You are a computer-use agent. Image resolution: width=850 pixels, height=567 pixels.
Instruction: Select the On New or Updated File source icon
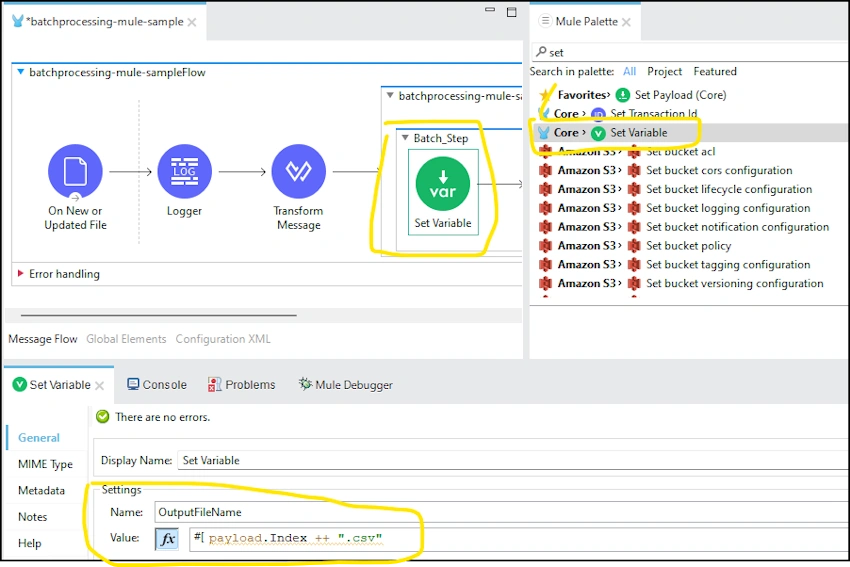(x=75, y=171)
